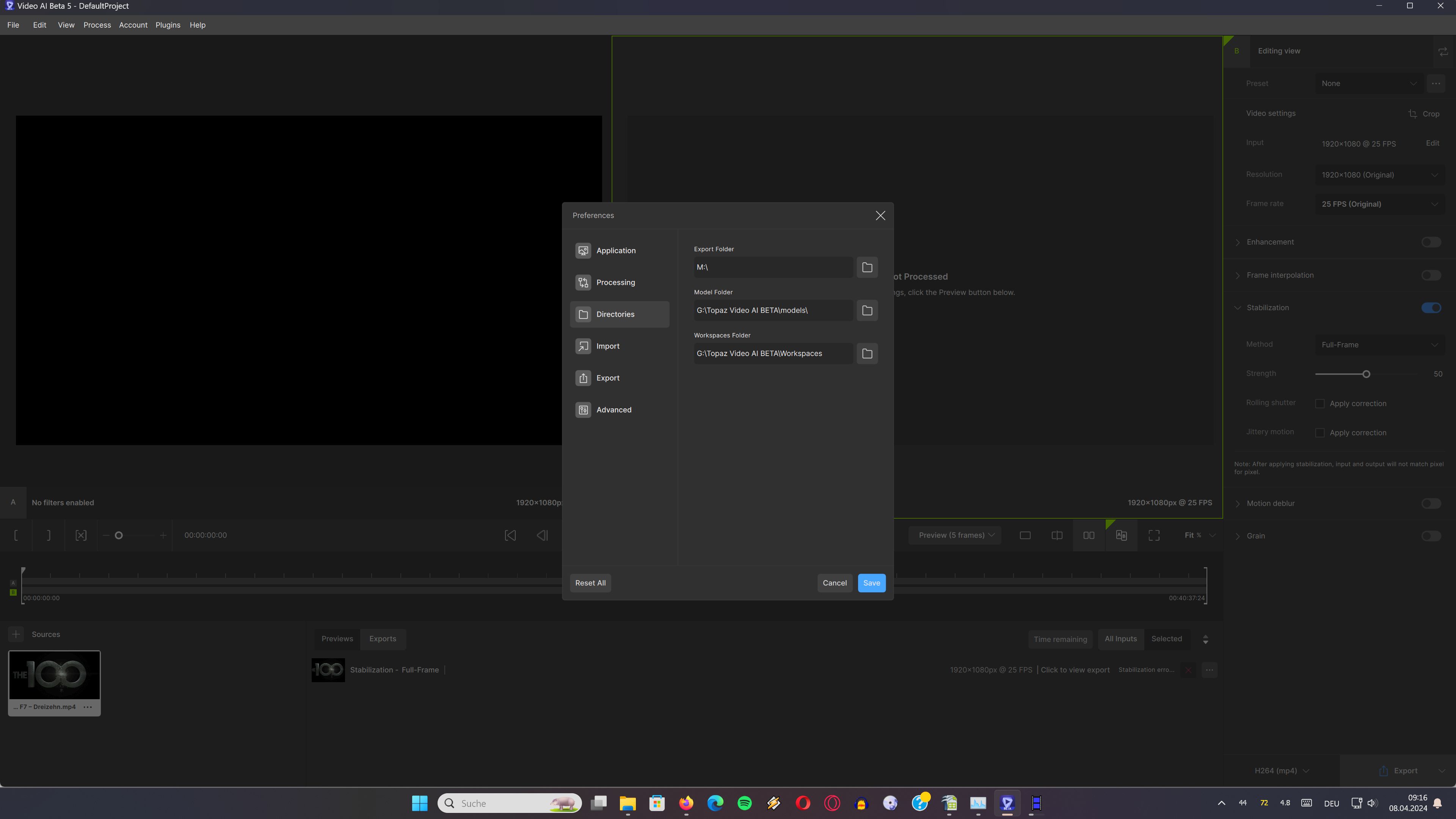The height and width of the screenshot is (819, 1456).
Task: Browse for Model Folder location
Action: [867, 310]
